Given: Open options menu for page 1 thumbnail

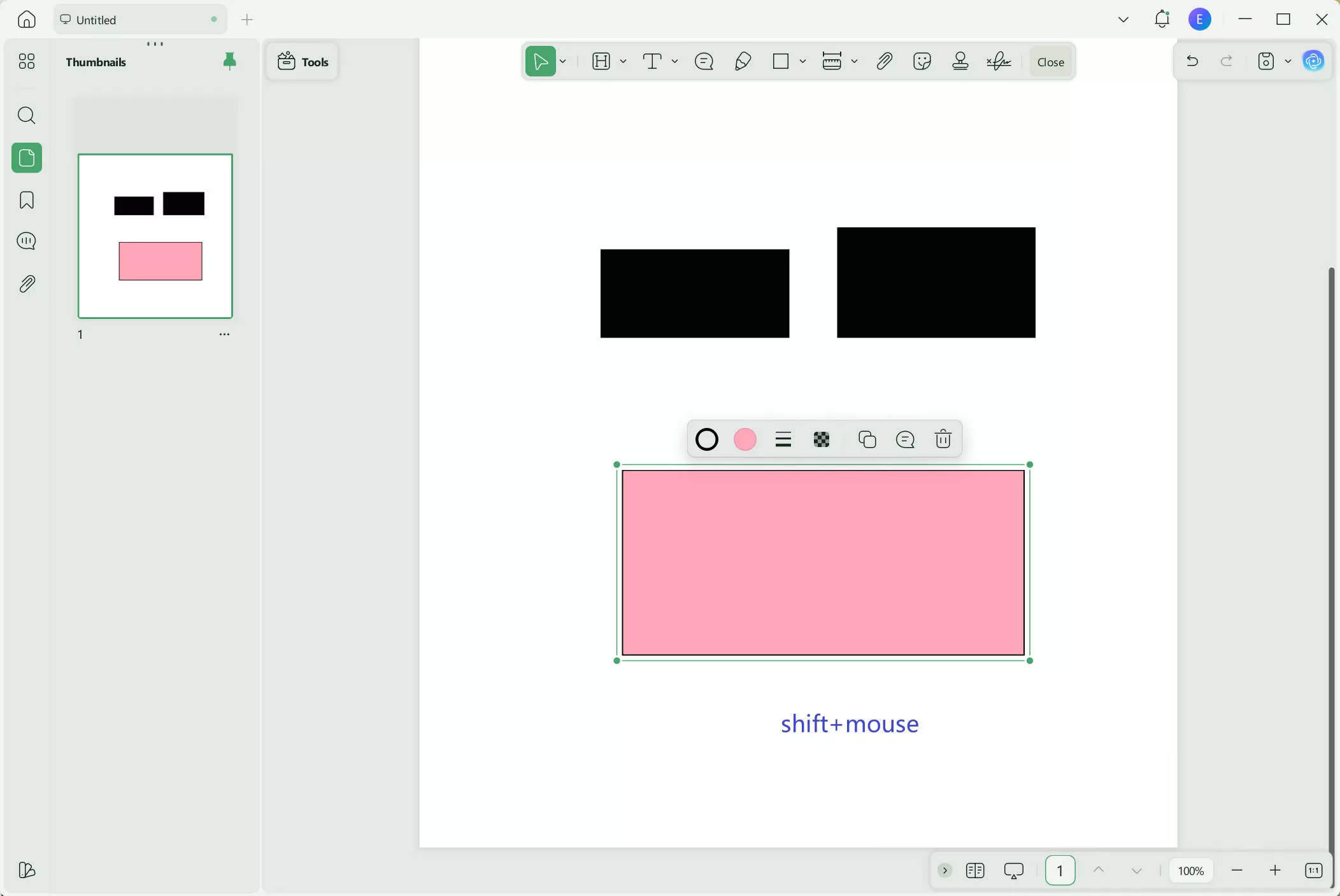Looking at the screenshot, I should click(x=224, y=334).
